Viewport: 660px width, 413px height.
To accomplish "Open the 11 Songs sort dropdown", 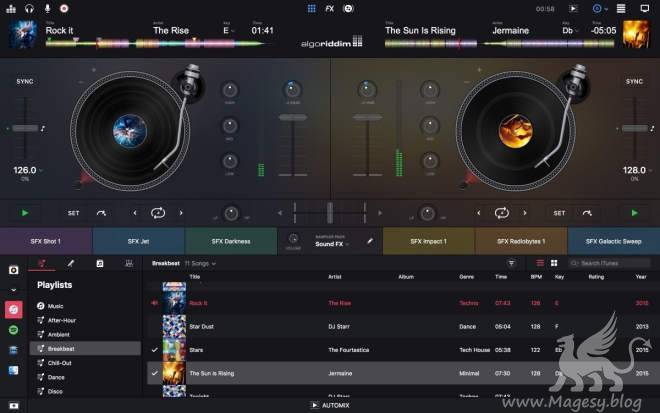I will point(200,264).
